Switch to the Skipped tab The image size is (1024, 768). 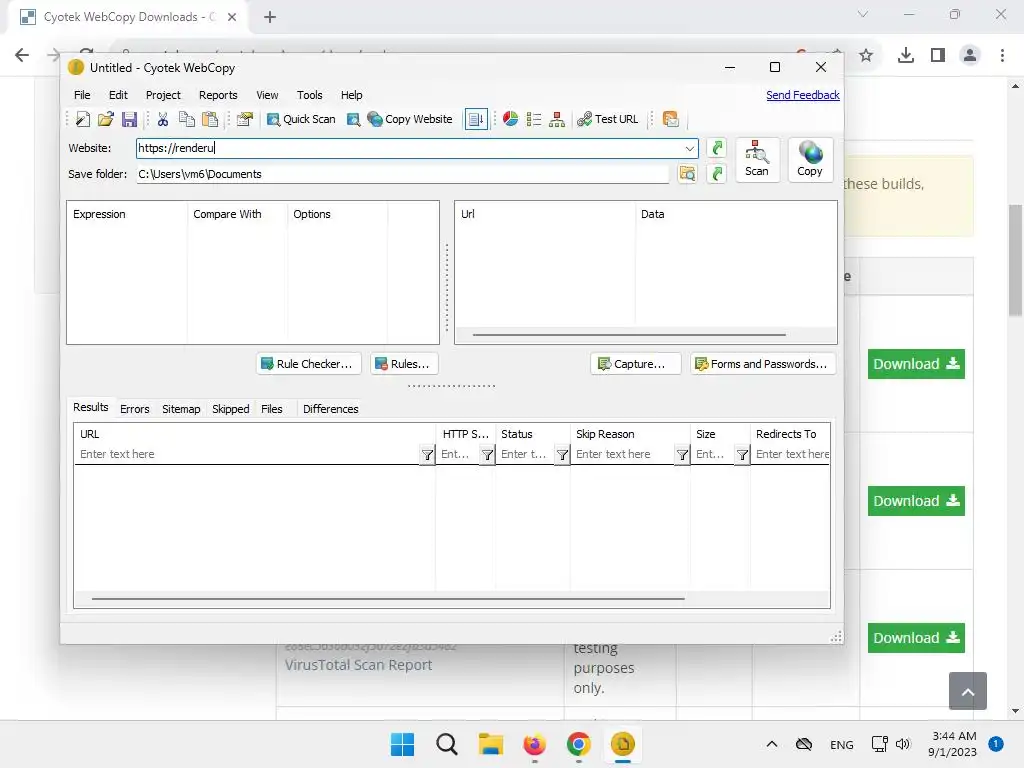coord(231,409)
